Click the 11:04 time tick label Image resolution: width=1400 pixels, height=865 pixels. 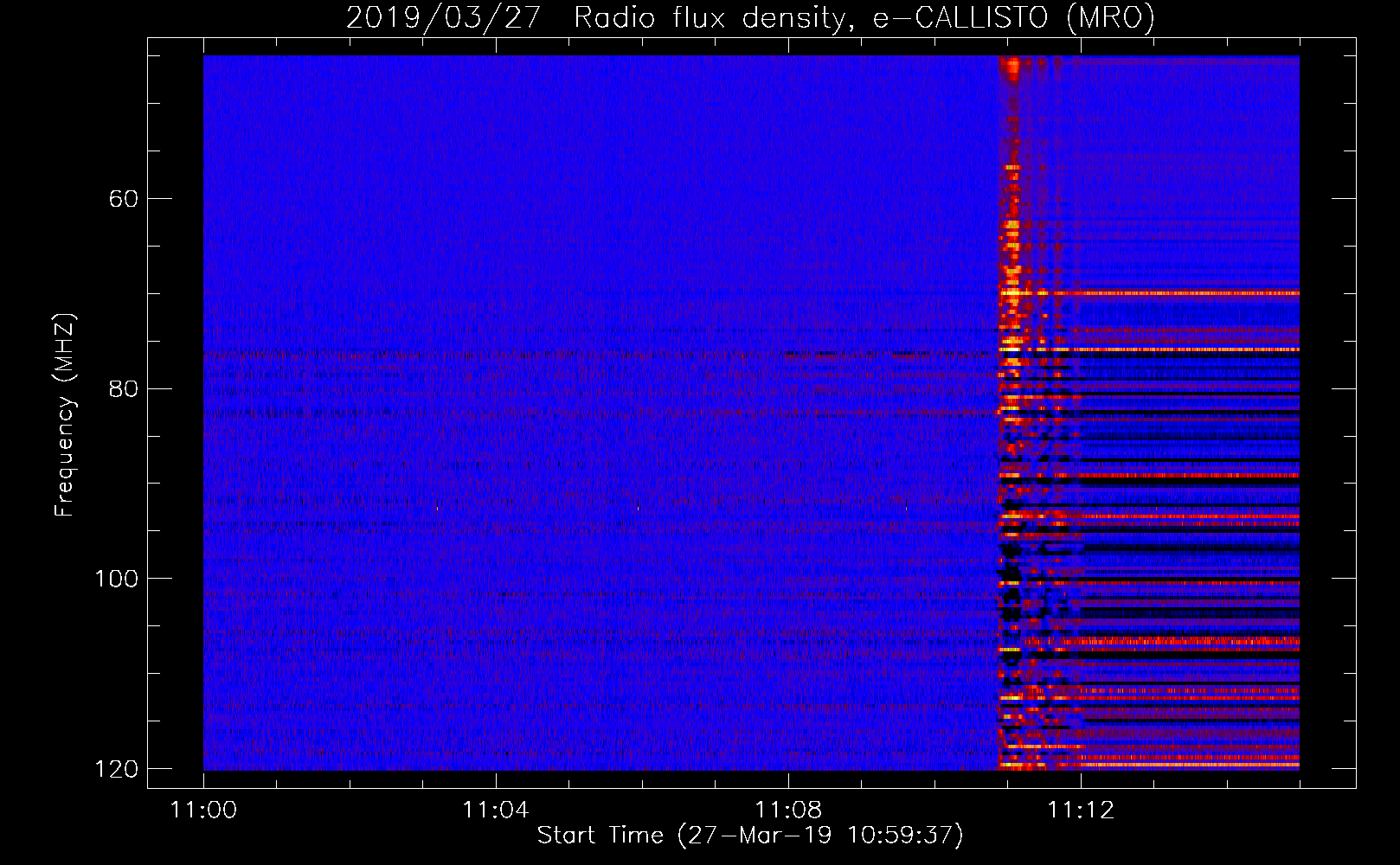[496, 811]
